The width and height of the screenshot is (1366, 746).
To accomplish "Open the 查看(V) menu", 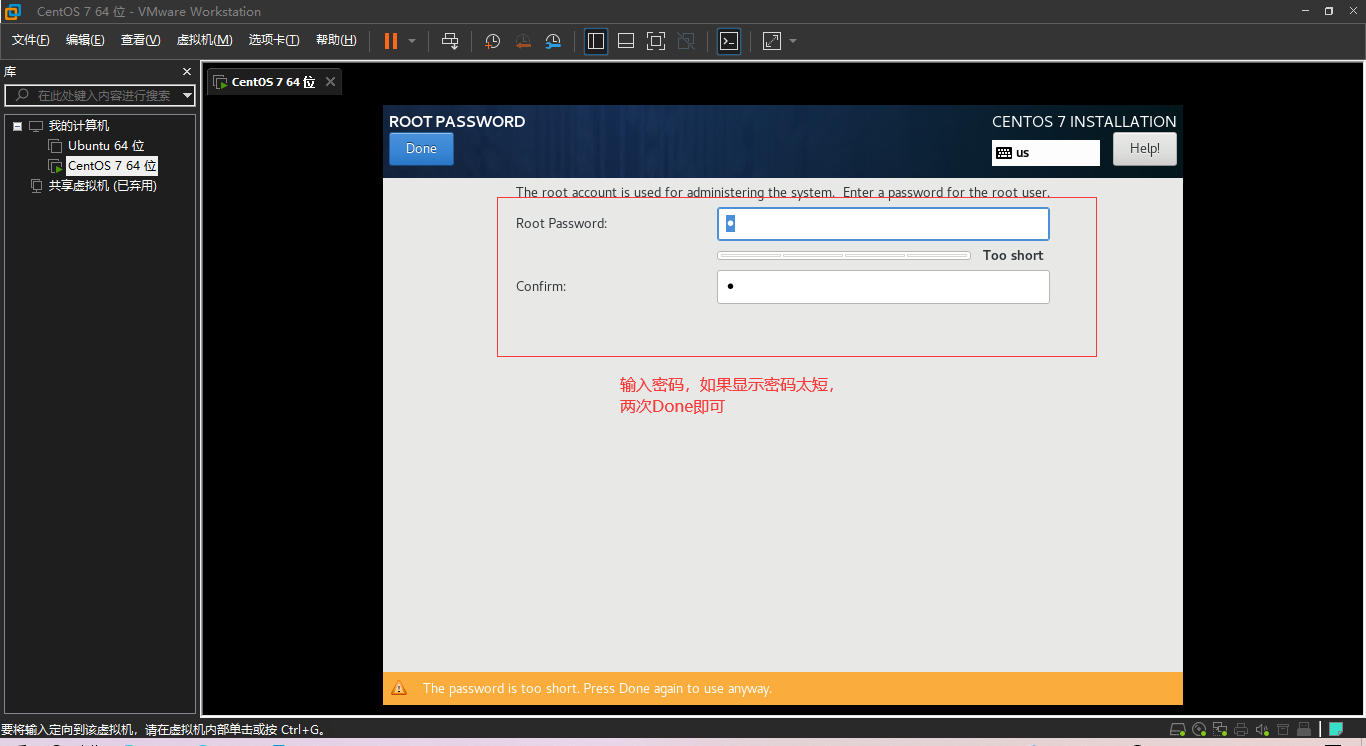I will 140,40.
